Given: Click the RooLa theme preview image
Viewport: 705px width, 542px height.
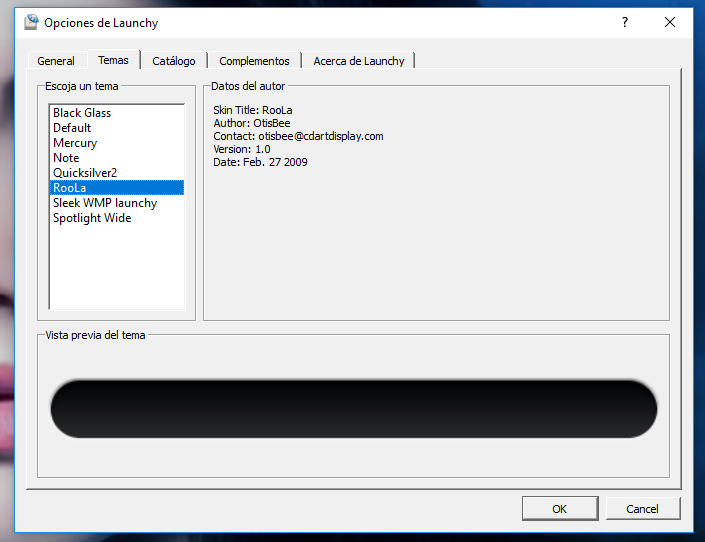Looking at the screenshot, I should coord(354,408).
